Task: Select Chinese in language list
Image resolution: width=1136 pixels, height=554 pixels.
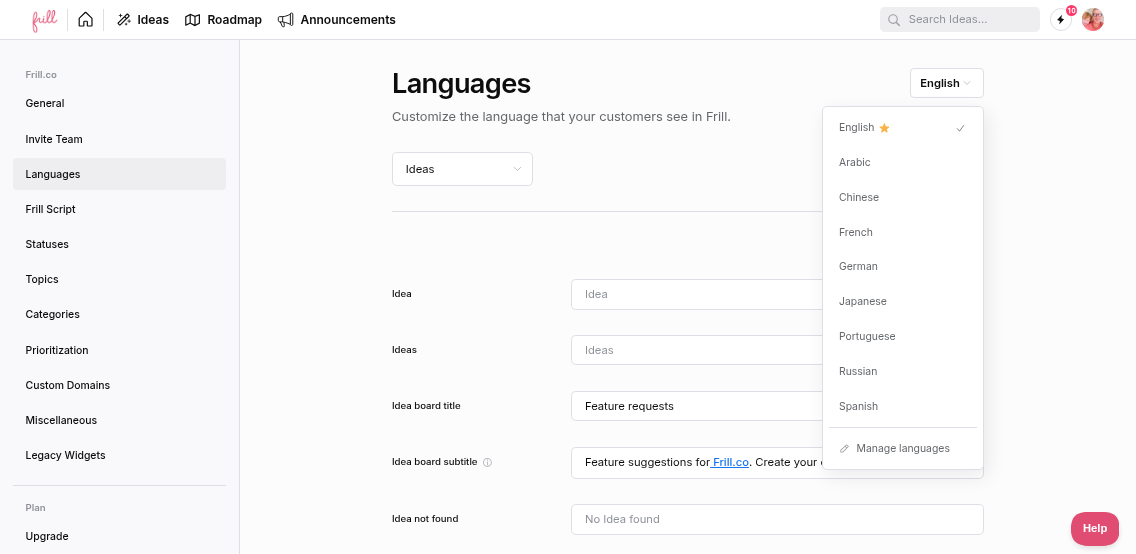Action: tap(903, 197)
